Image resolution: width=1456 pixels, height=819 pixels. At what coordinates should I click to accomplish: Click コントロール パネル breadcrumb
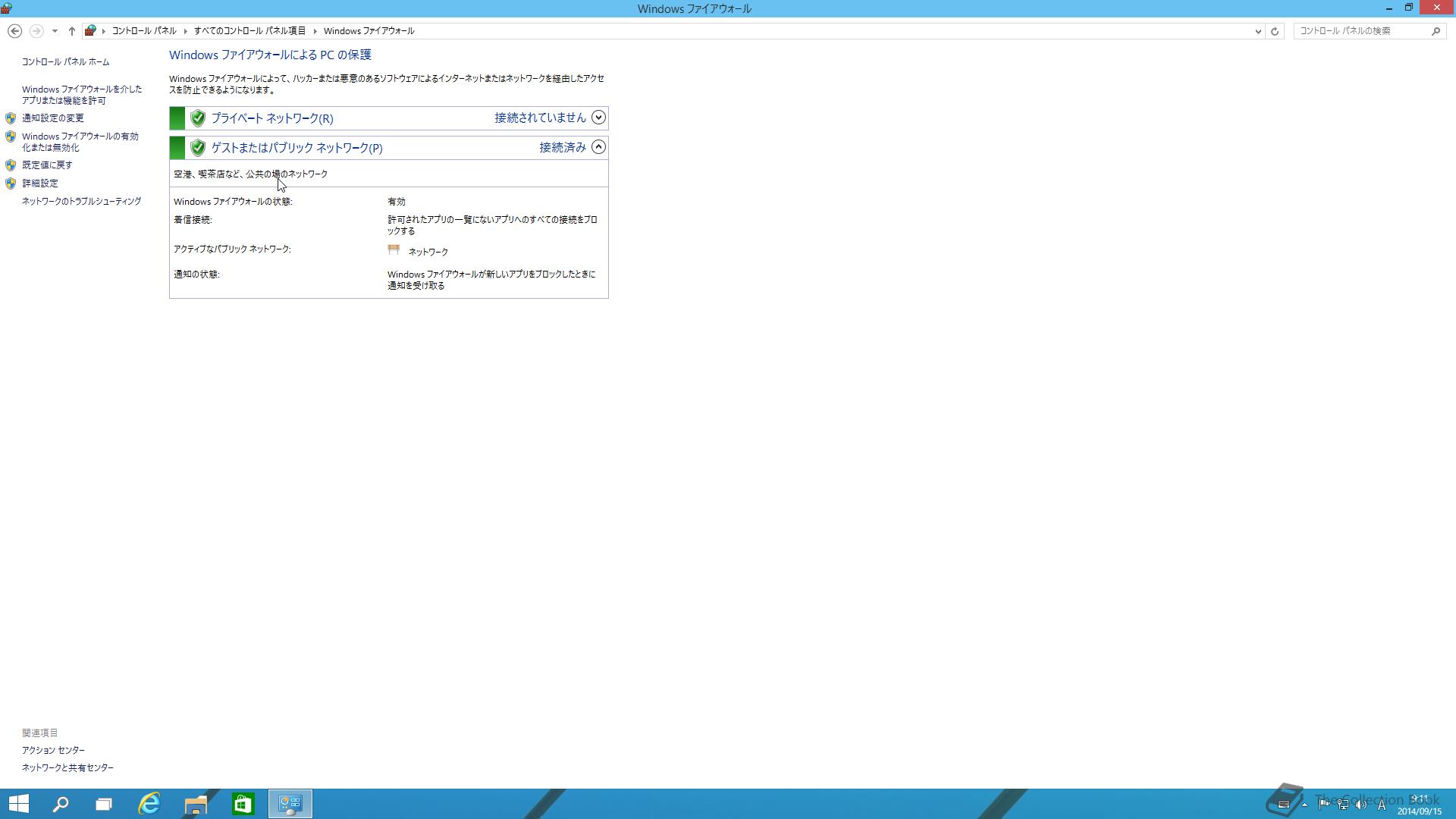pos(144,31)
